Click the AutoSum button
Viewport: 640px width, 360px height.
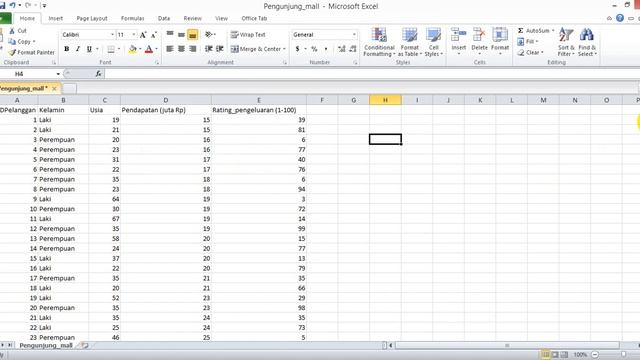coord(533,31)
